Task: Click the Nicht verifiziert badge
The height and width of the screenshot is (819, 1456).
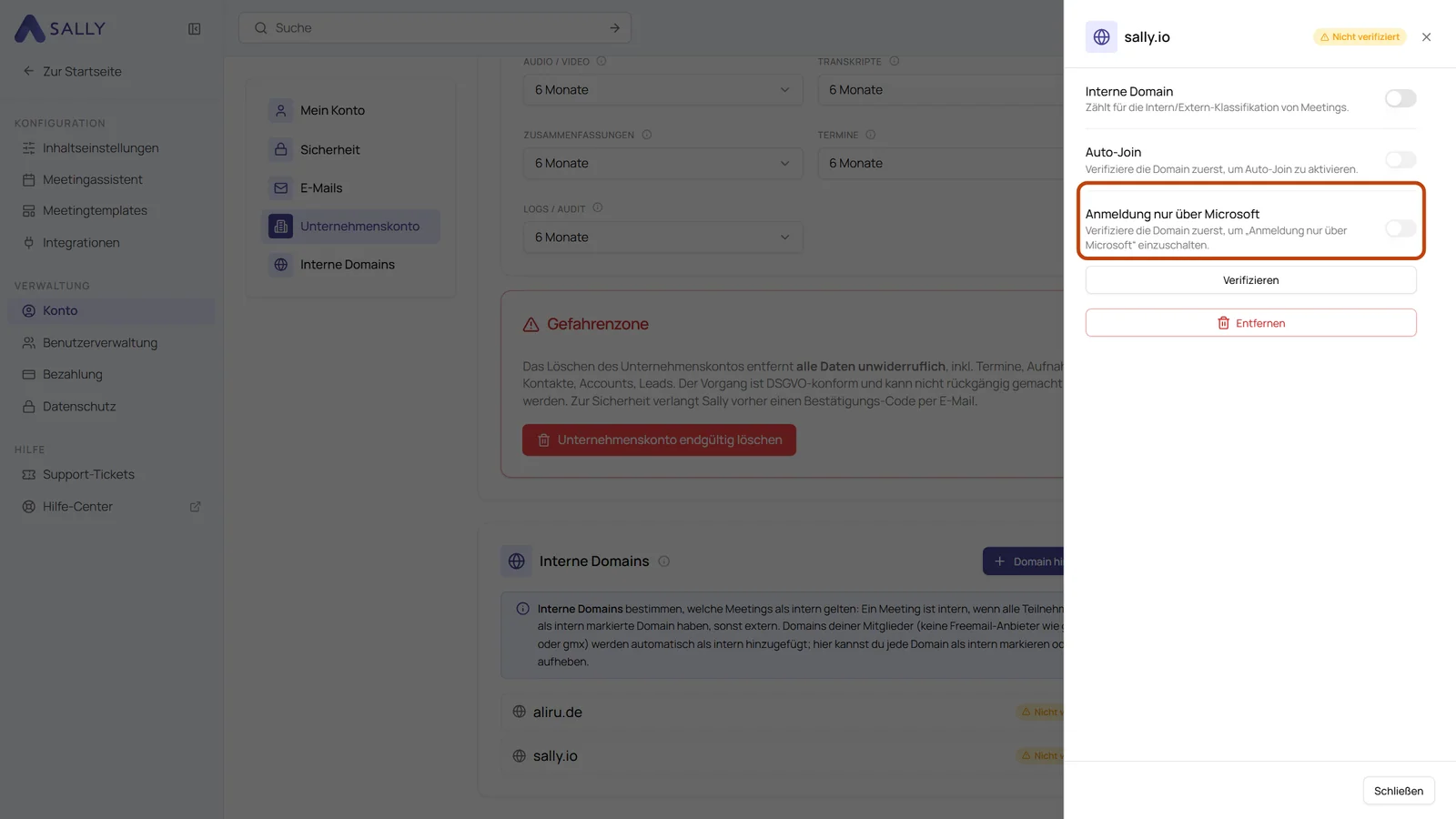Action: (x=1360, y=37)
